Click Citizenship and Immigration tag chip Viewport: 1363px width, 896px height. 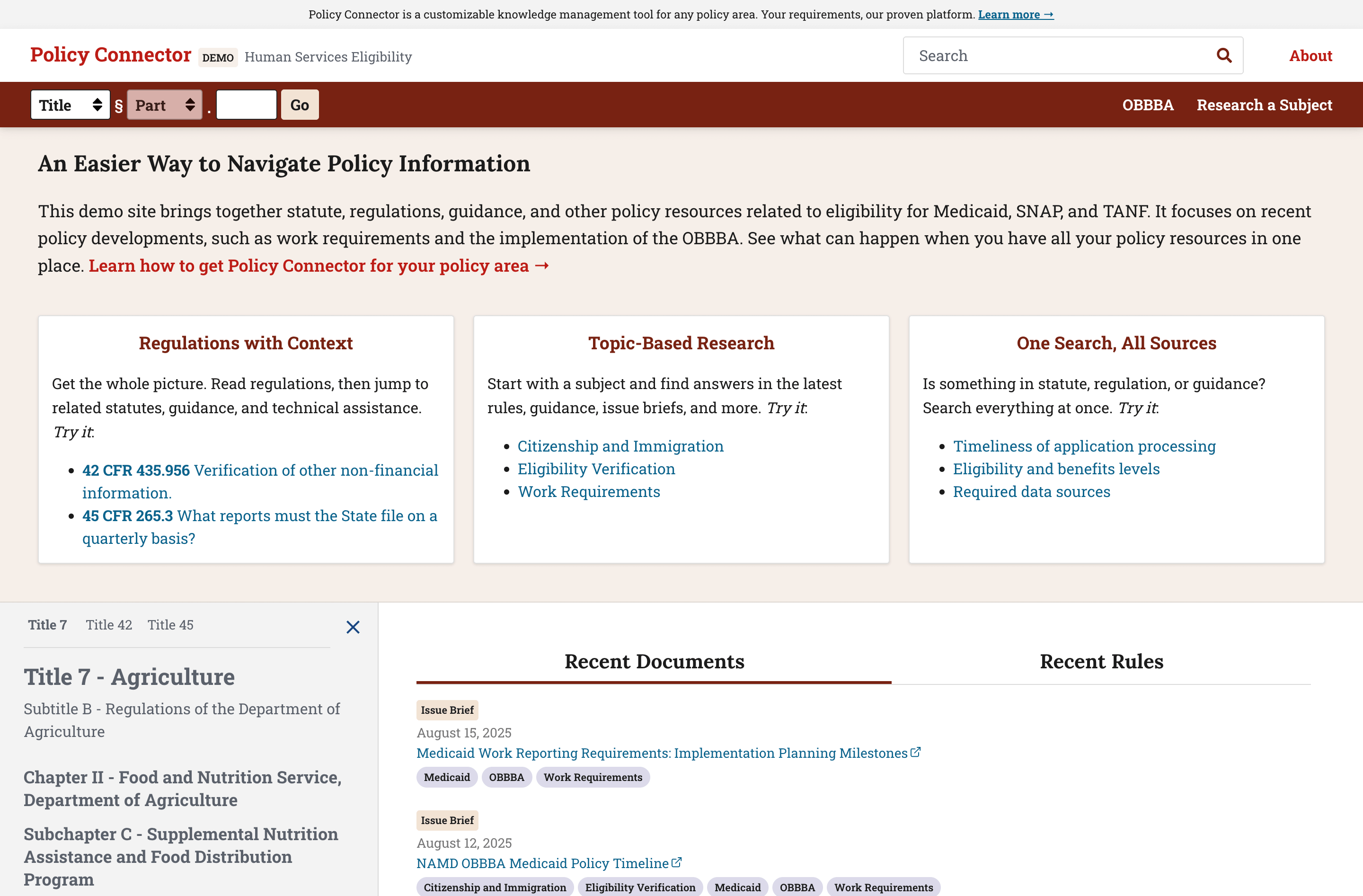[495, 887]
